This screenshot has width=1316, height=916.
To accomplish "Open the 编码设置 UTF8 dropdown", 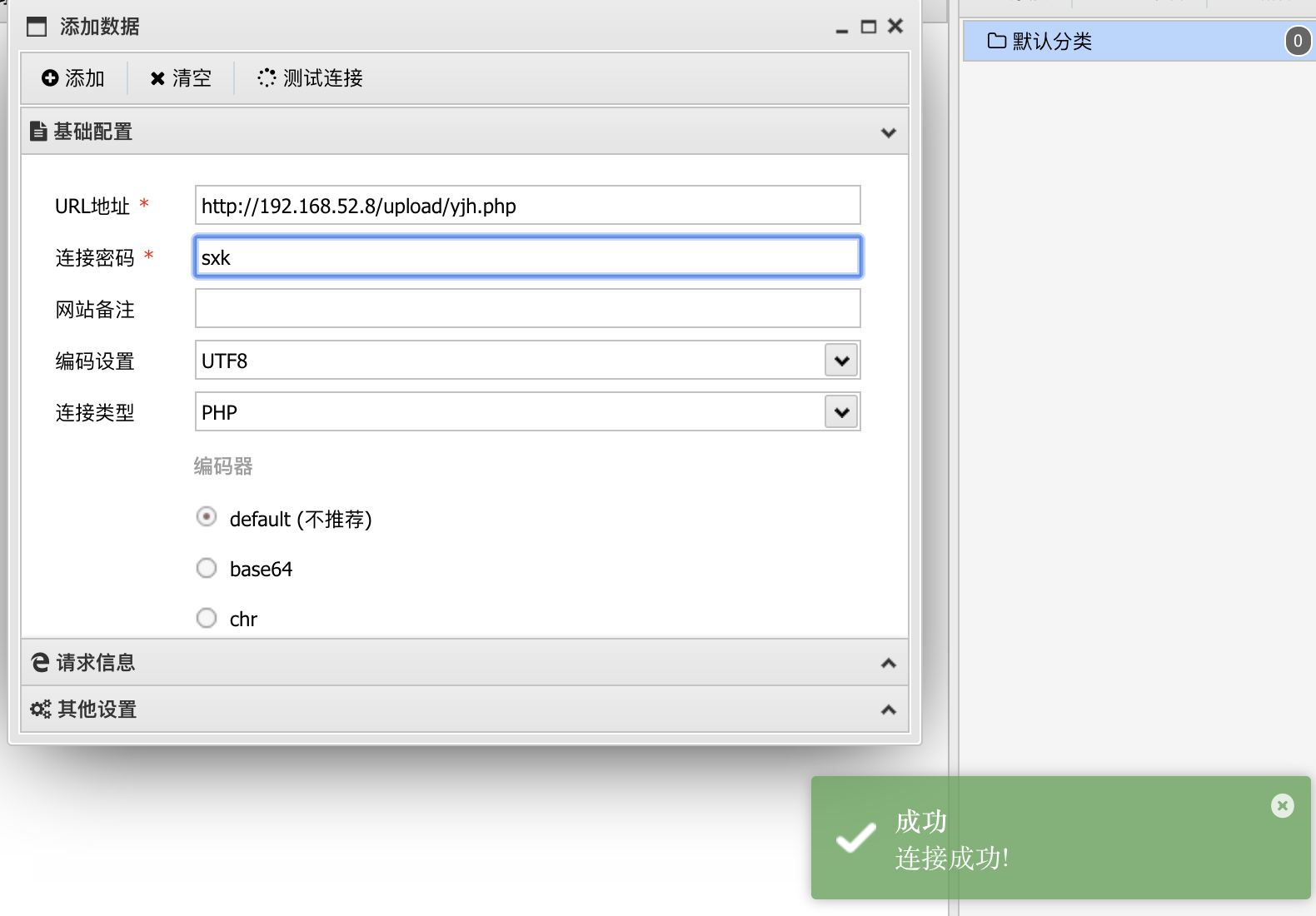I will tap(841, 361).
